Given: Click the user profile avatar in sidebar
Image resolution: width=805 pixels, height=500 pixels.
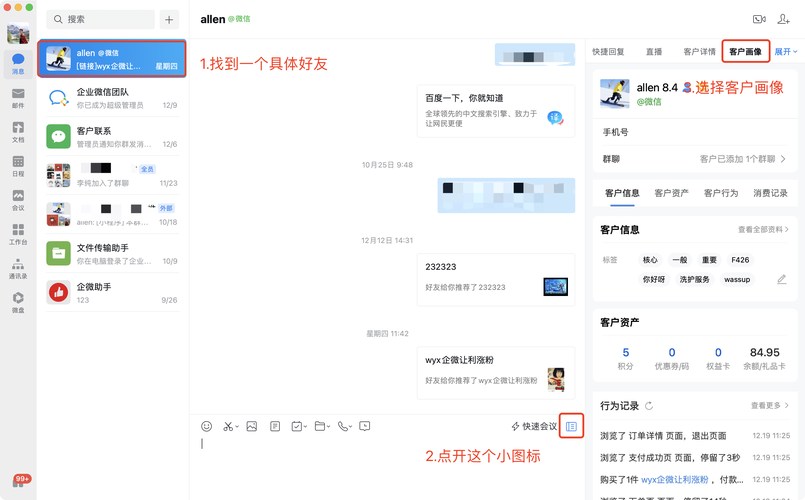Looking at the screenshot, I should (x=18, y=33).
